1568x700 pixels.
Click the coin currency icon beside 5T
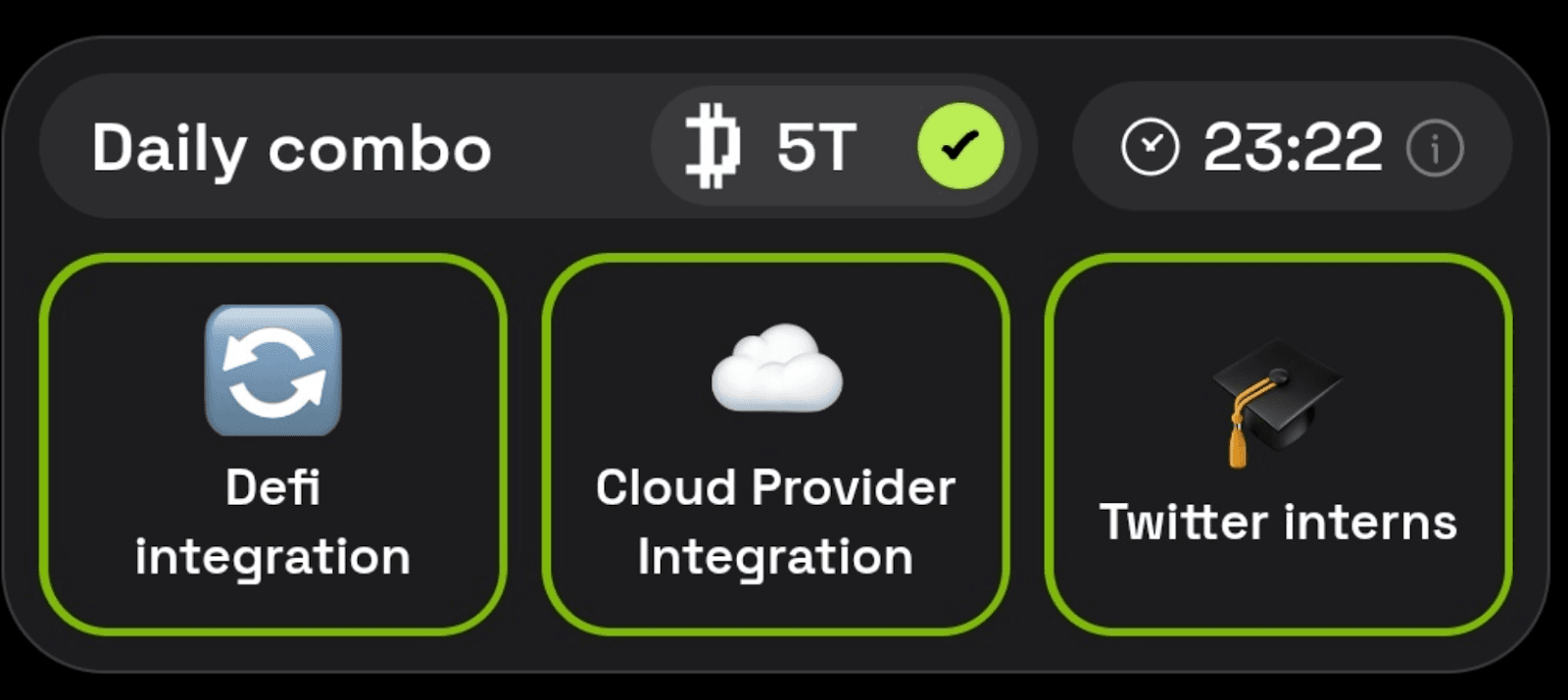(x=712, y=147)
